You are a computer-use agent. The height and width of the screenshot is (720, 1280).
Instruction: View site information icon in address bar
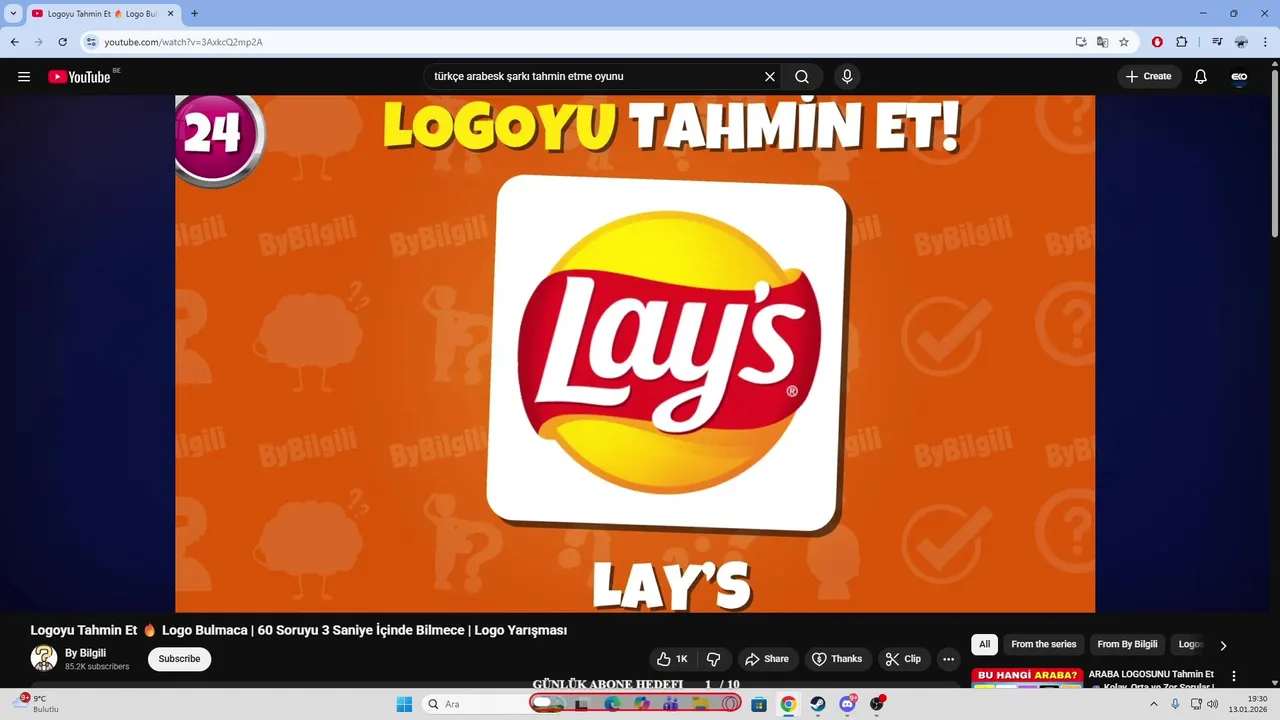(91, 42)
